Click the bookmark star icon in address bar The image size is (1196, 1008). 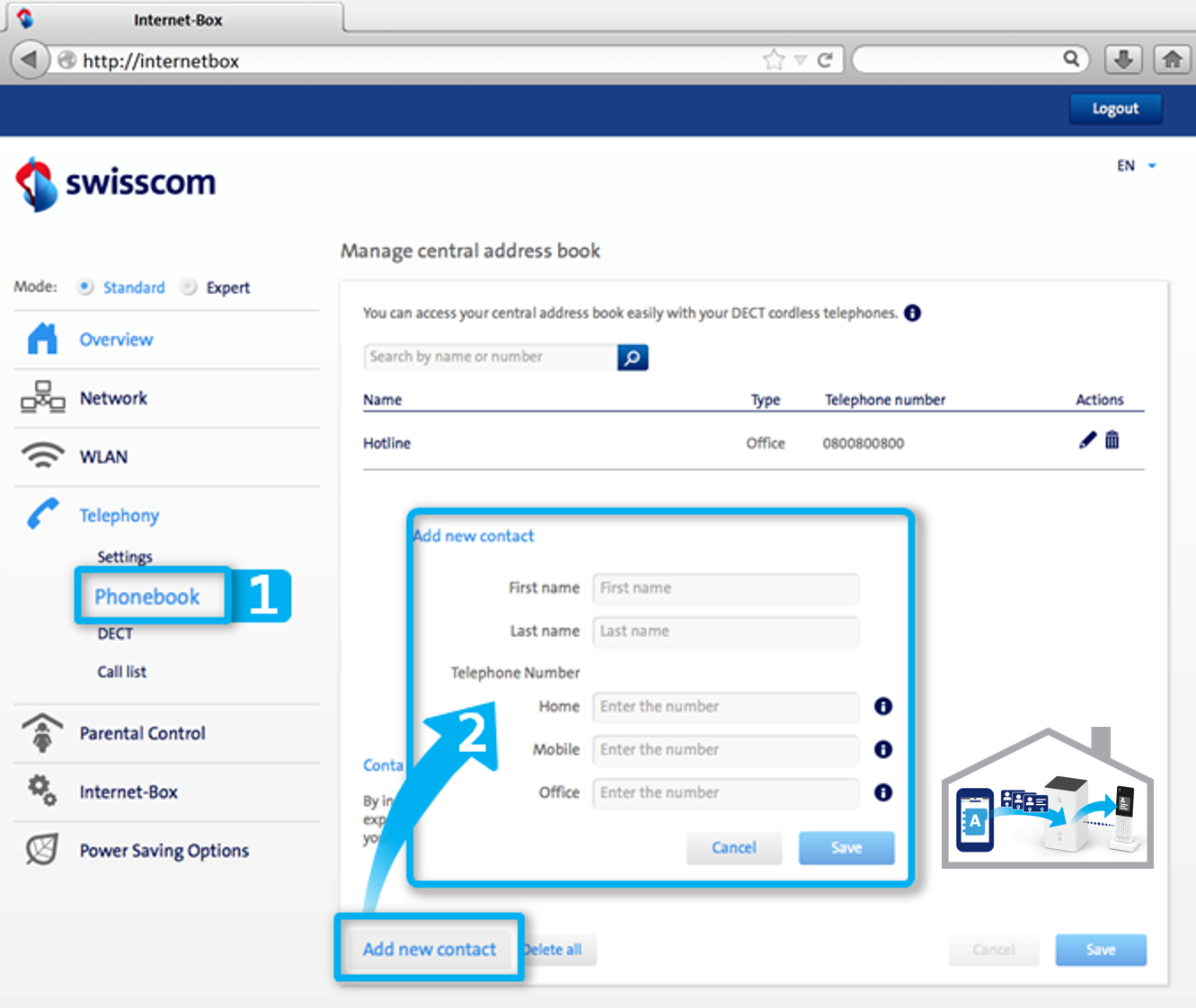click(773, 60)
